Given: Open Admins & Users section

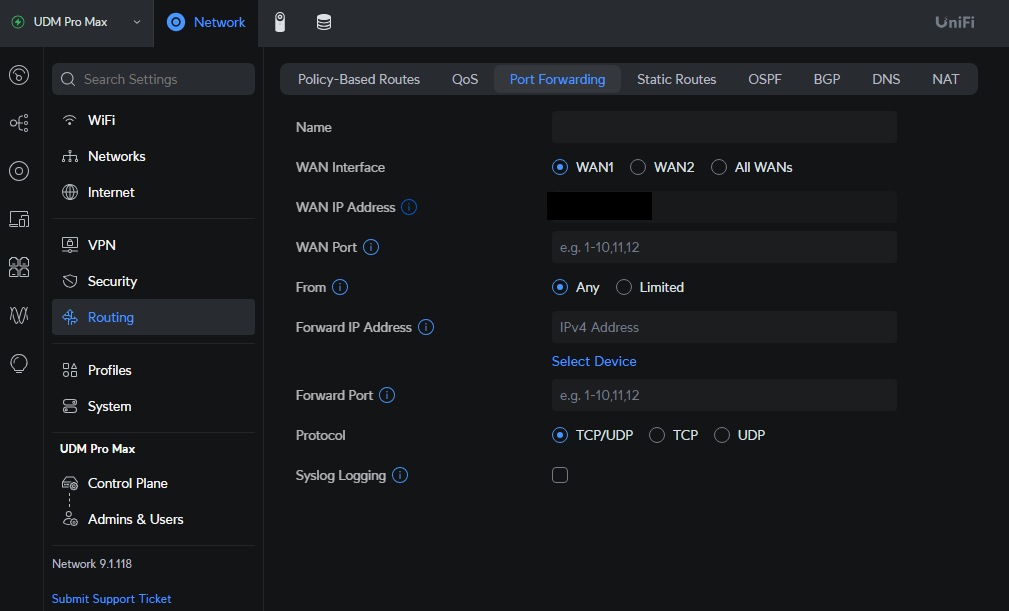Looking at the screenshot, I should coord(153,519).
